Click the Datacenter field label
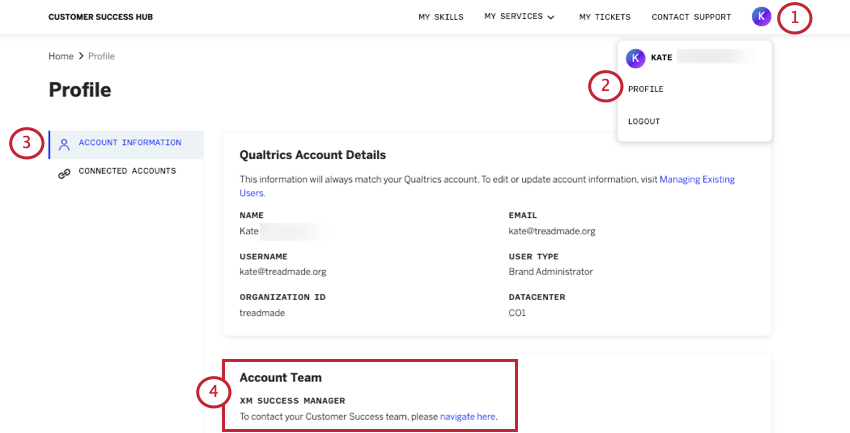Viewport: 850px width, 433px height. click(x=537, y=298)
